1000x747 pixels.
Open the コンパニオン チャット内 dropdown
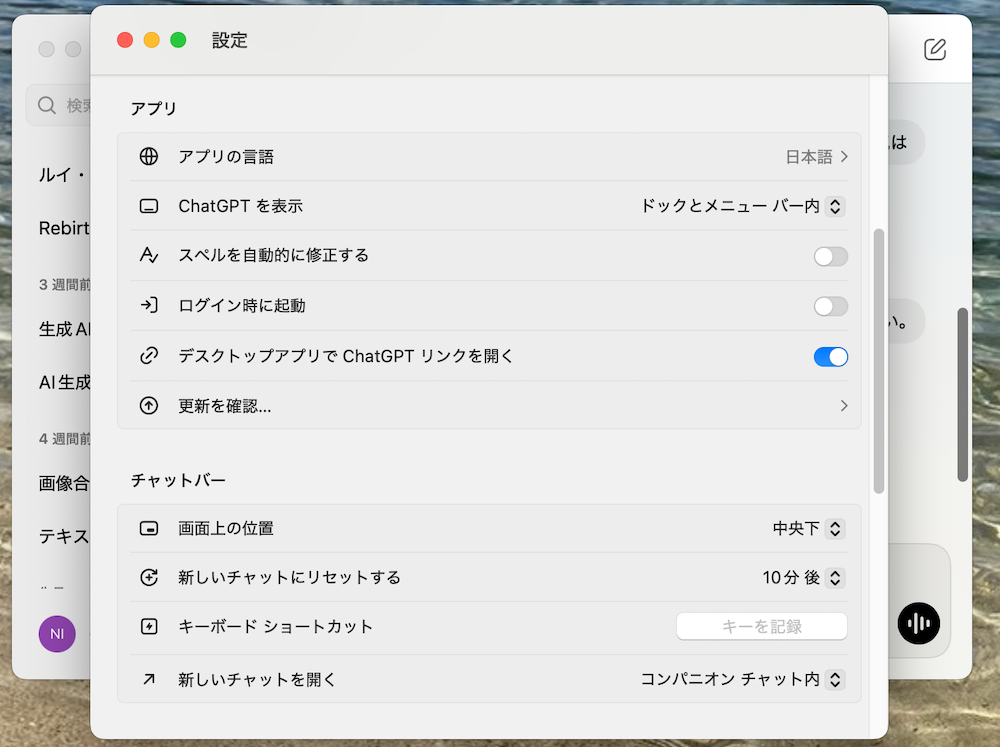pos(742,680)
